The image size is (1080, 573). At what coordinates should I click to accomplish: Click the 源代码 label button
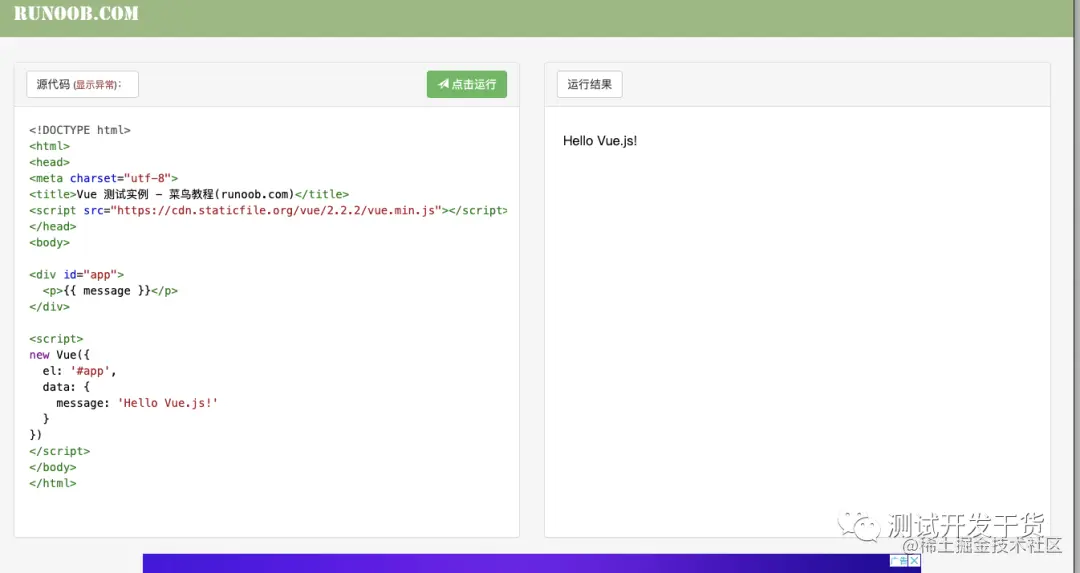point(82,84)
